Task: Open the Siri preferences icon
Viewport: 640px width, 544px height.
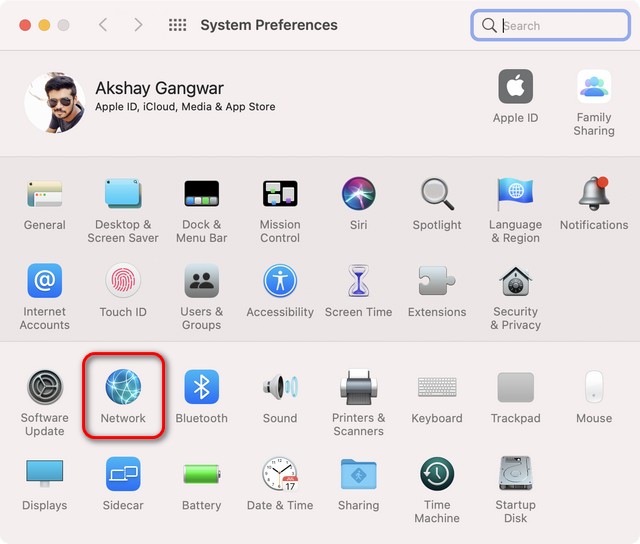Action: [358, 194]
